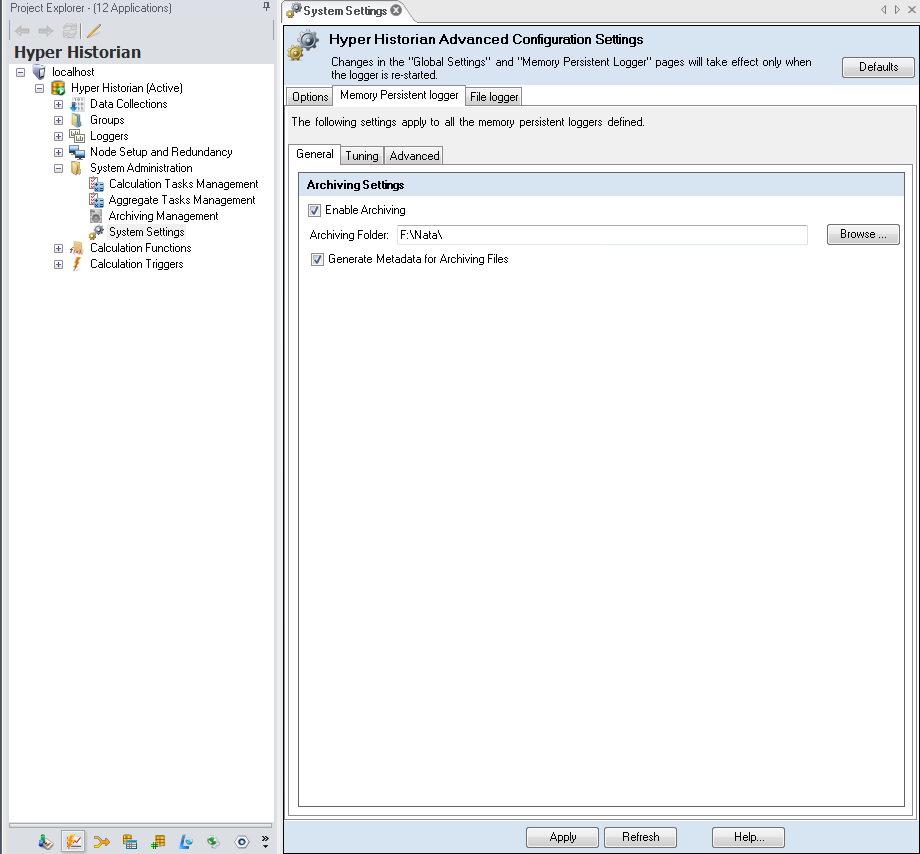
Task: Click the pencil edit icon in Project Explorer toolbar
Action: click(x=94, y=31)
